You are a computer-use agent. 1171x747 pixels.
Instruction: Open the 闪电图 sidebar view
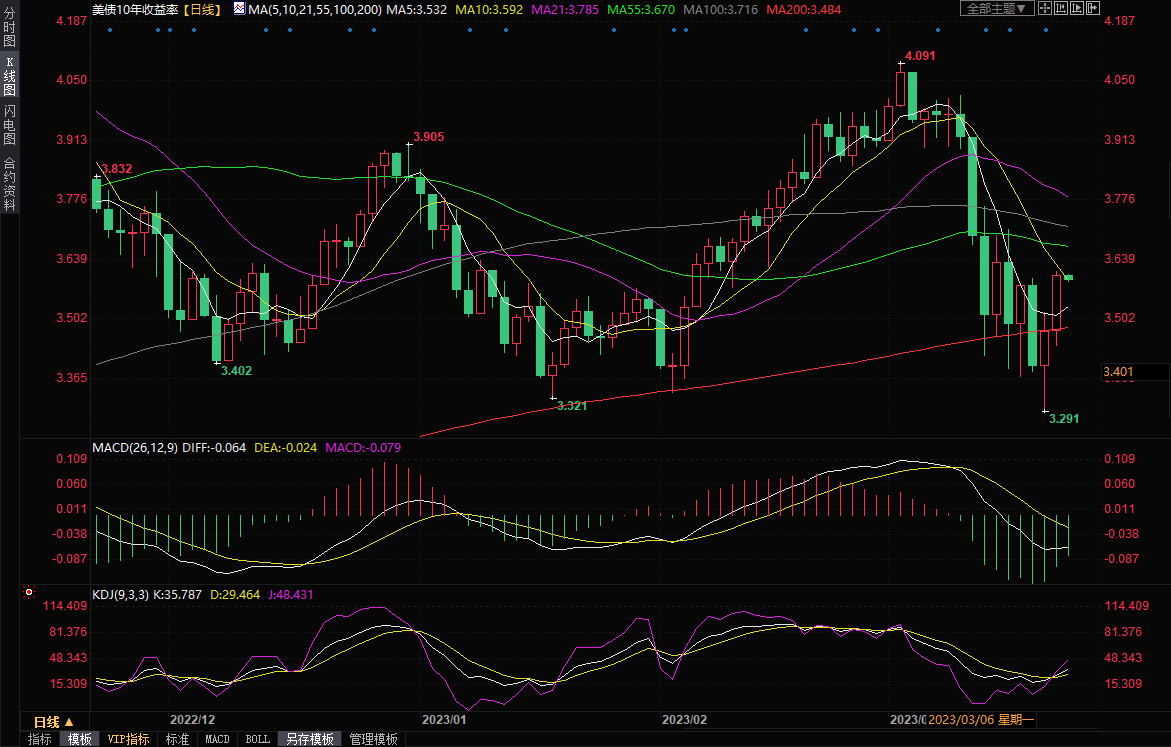(9, 125)
